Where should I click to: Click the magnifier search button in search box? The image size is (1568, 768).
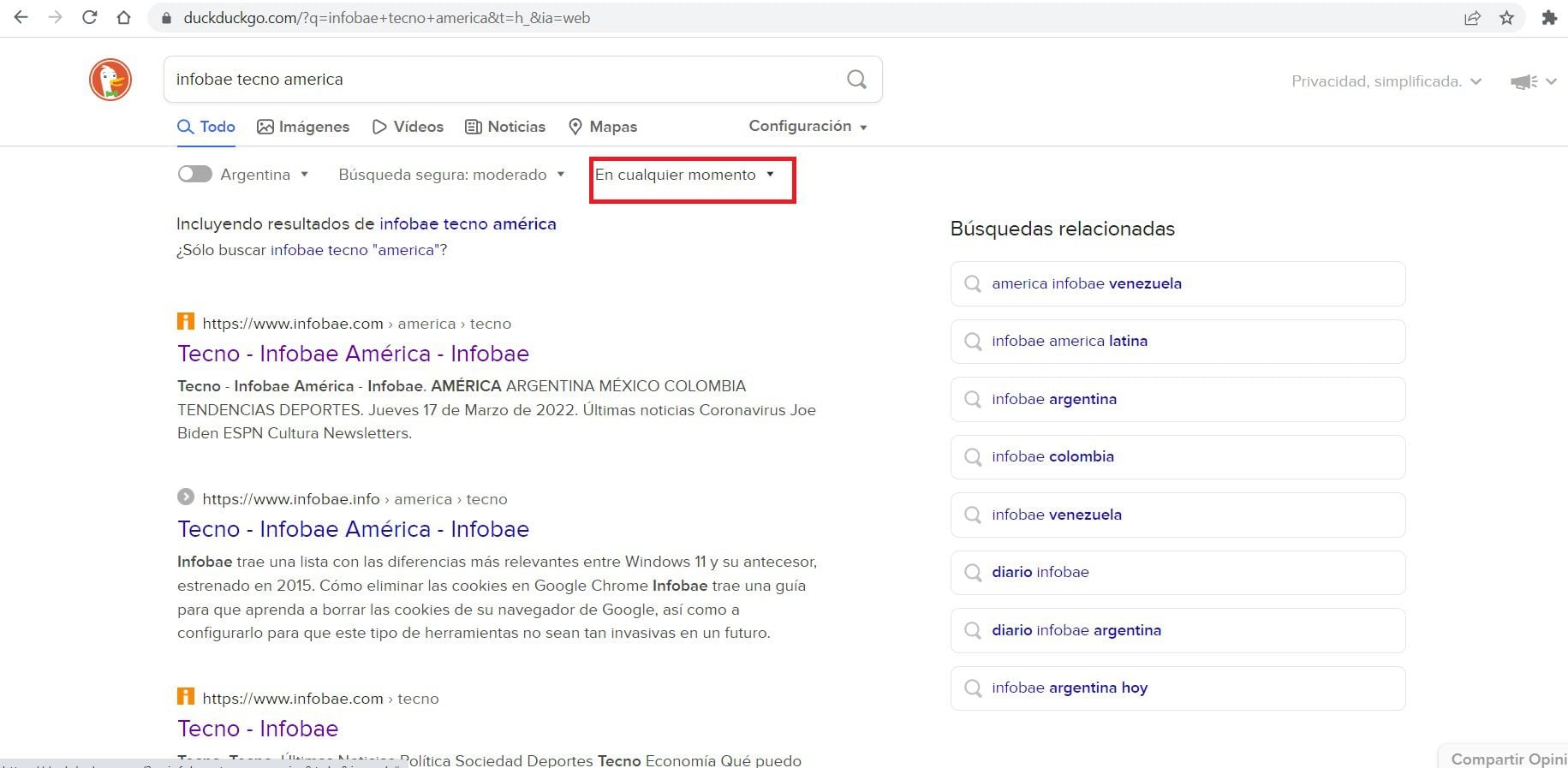pyautogui.click(x=856, y=80)
